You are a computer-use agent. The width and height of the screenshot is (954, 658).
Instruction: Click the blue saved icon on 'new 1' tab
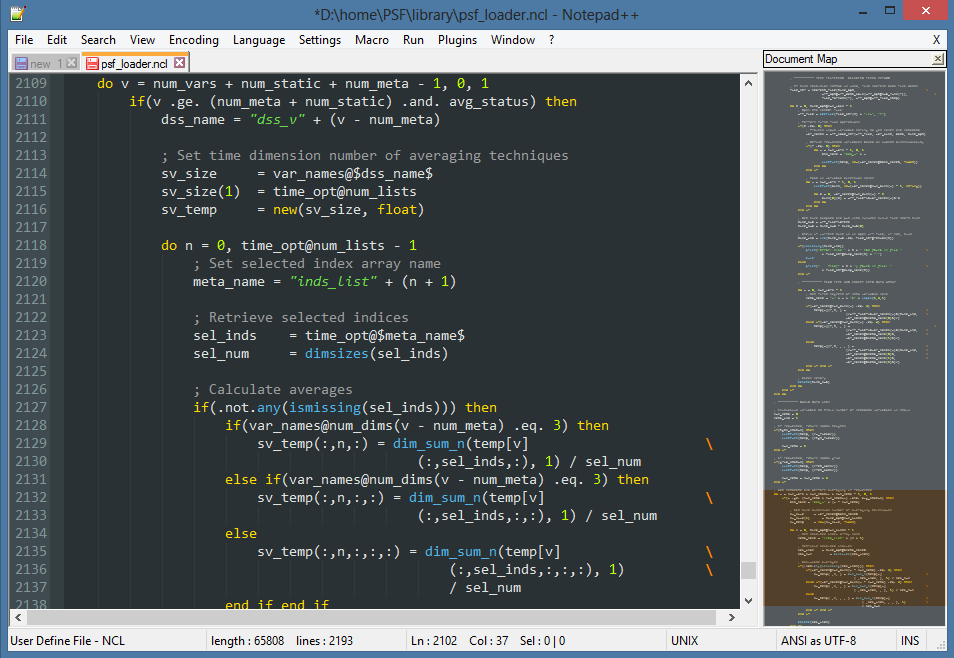coord(20,63)
